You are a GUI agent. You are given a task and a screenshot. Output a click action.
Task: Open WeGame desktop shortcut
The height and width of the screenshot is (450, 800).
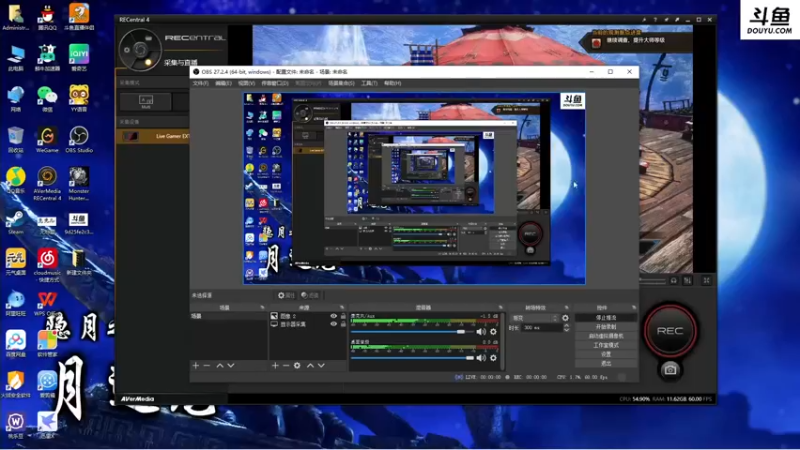point(47,139)
